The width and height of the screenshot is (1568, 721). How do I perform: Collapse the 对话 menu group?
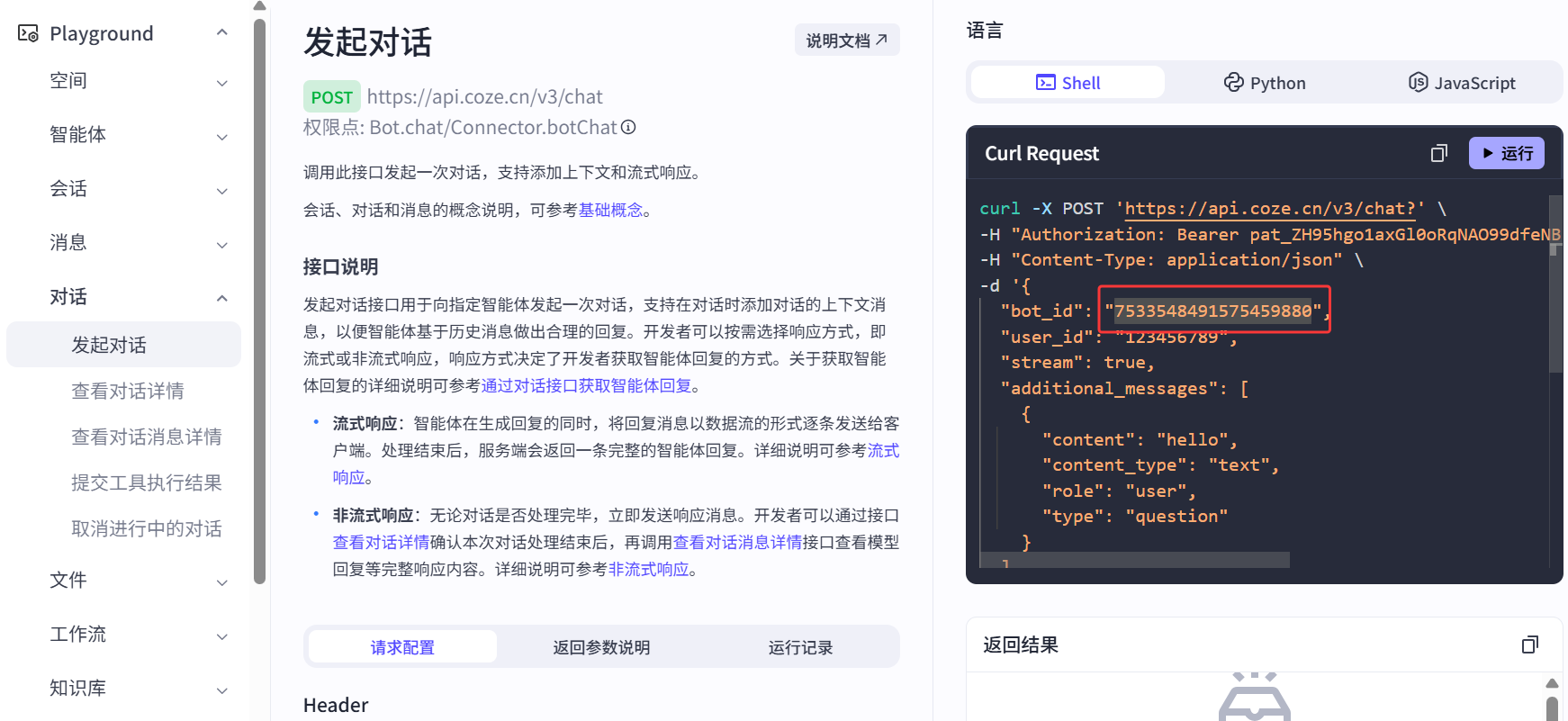tap(221, 298)
